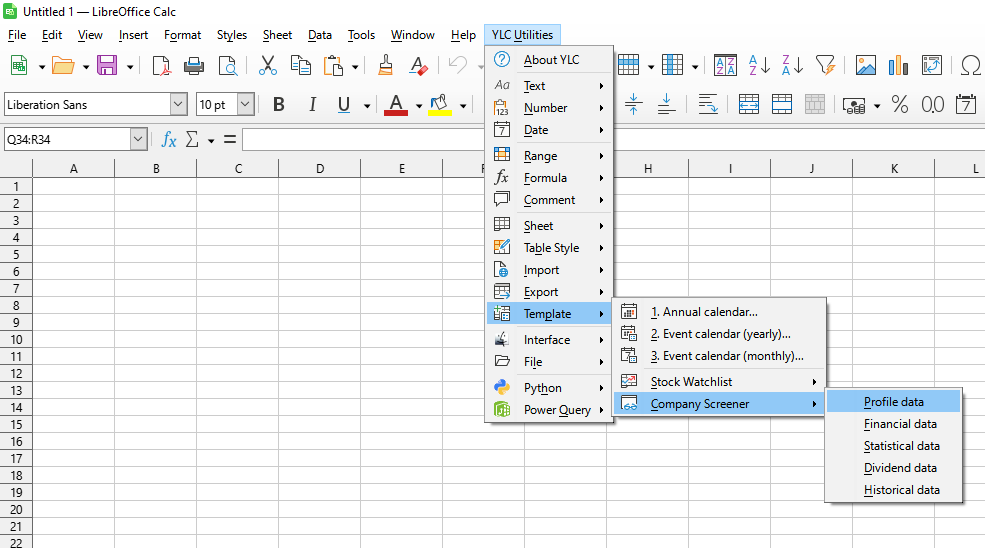The width and height of the screenshot is (985, 548).
Task: Click the formula input line
Action: (364, 140)
